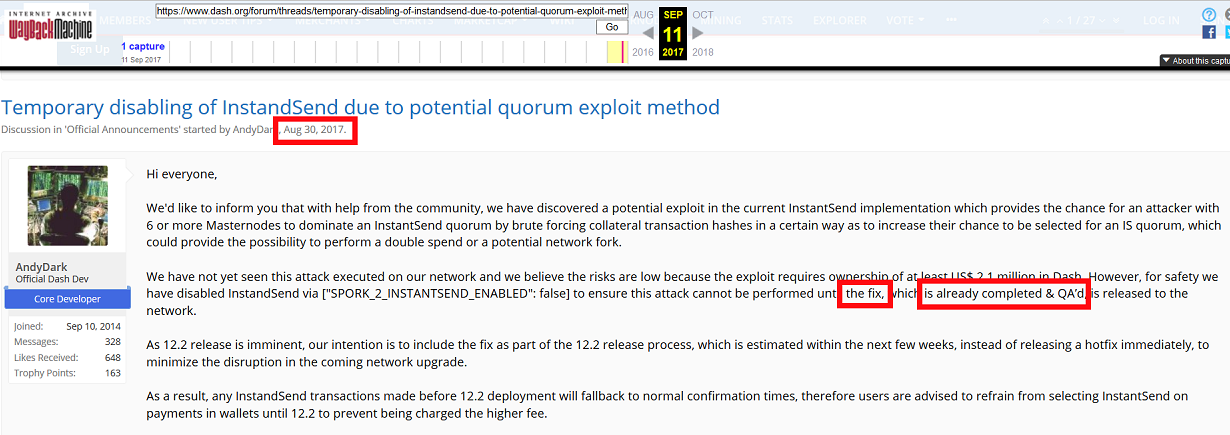The width and height of the screenshot is (1230, 435).
Task: Click the 'Core Developer' badge
Action: point(68,299)
